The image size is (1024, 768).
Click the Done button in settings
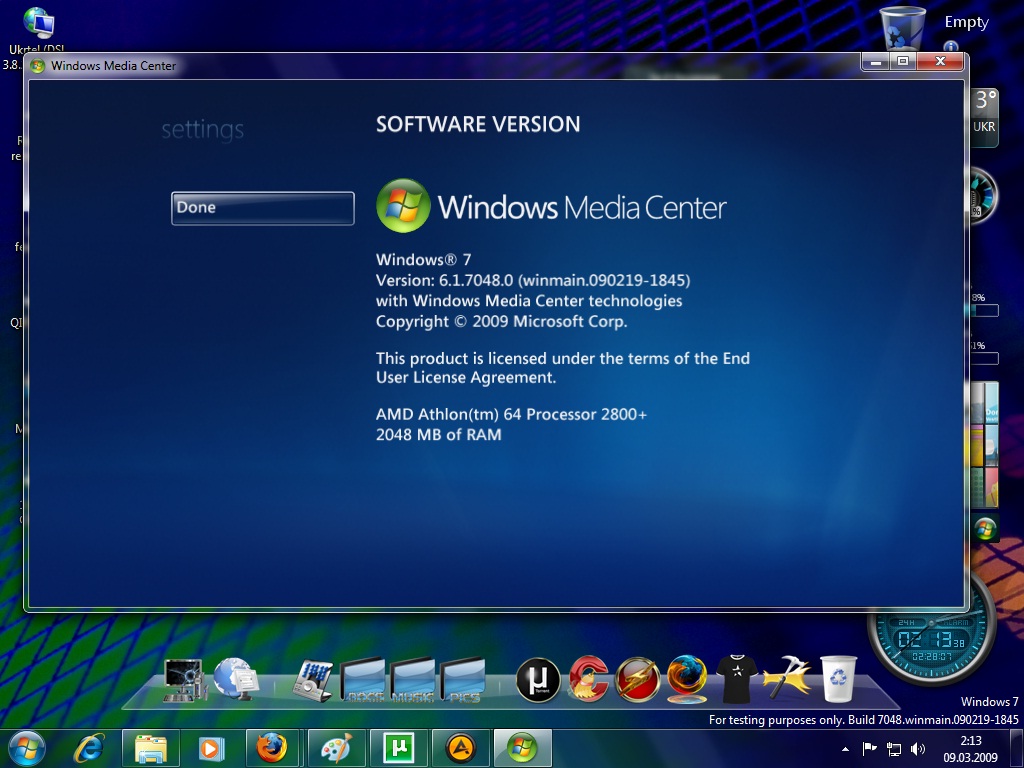(x=263, y=208)
